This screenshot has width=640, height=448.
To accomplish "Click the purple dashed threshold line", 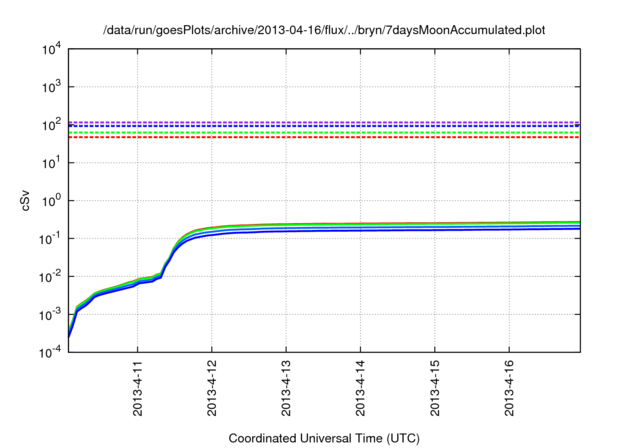I will (x=324, y=122).
